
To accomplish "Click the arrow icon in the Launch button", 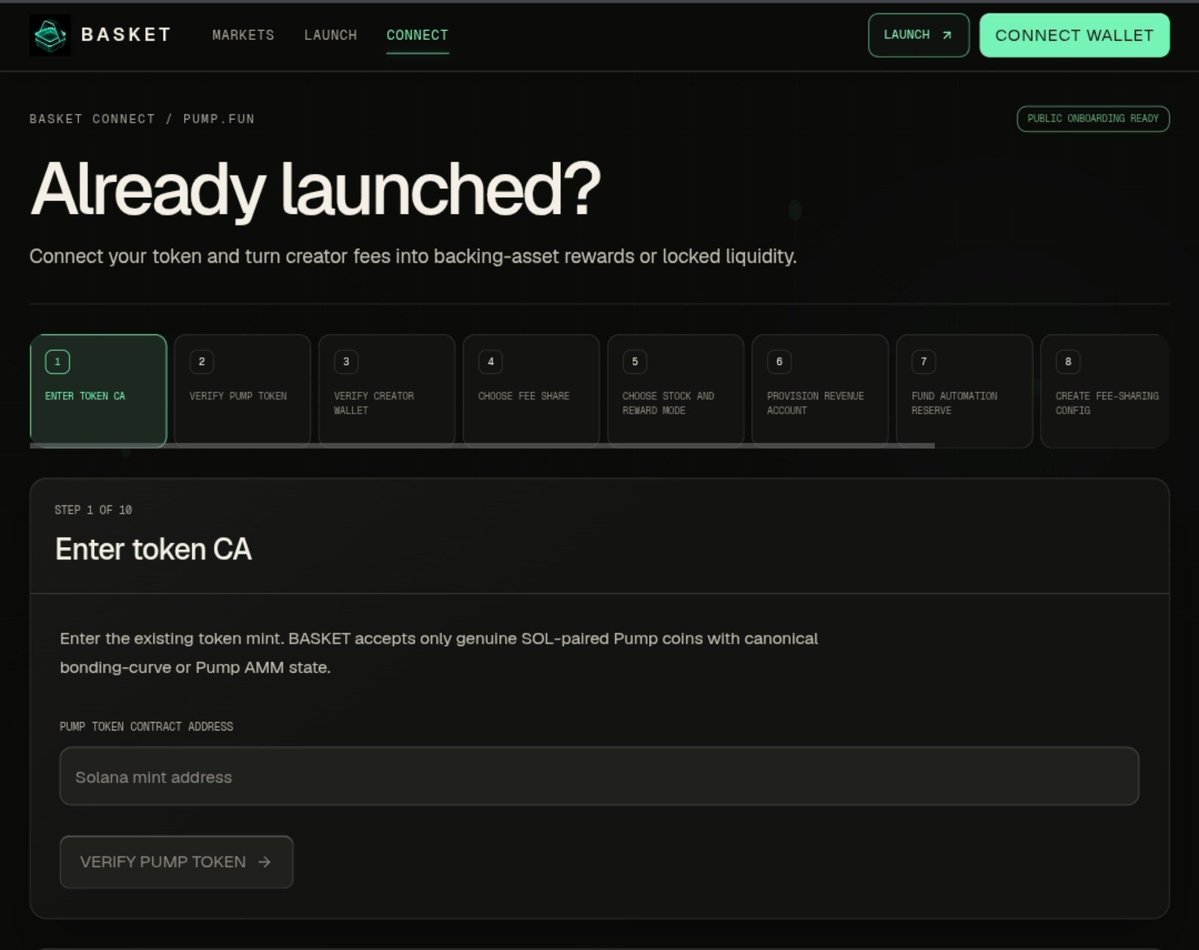I will point(947,35).
